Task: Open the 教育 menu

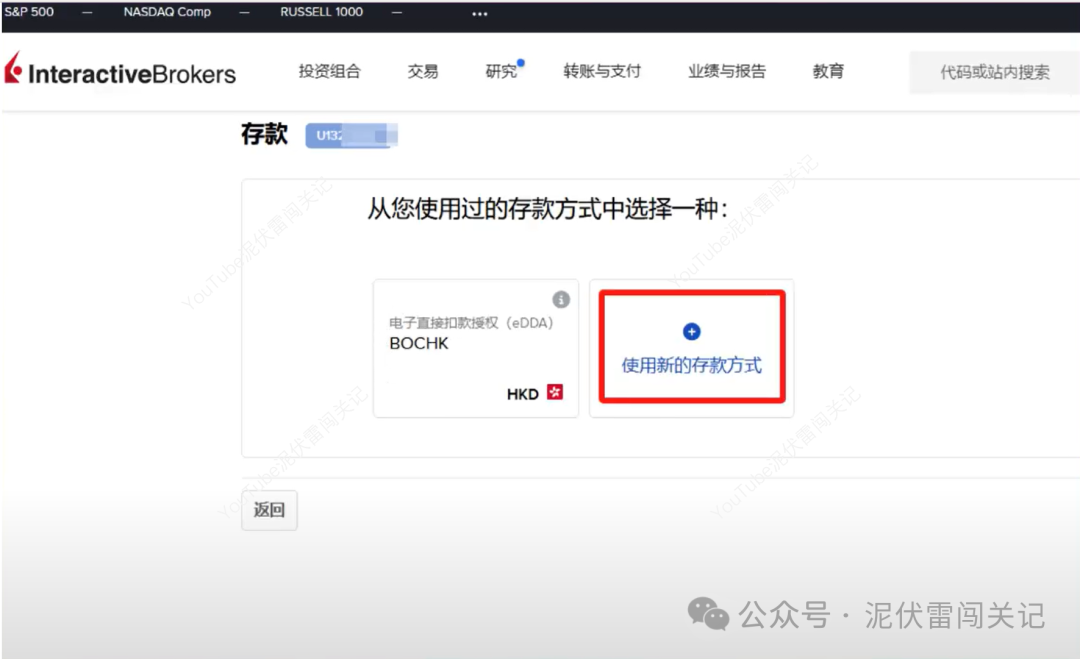Action: click(828, 71)
